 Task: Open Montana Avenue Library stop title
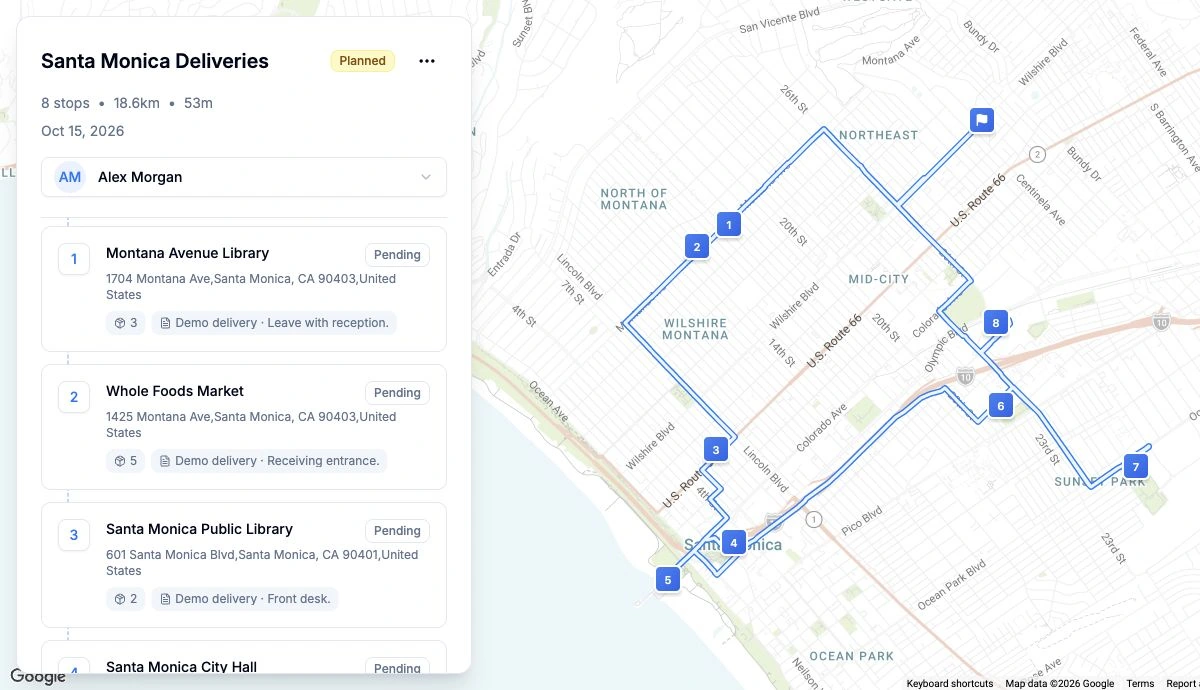187,253
